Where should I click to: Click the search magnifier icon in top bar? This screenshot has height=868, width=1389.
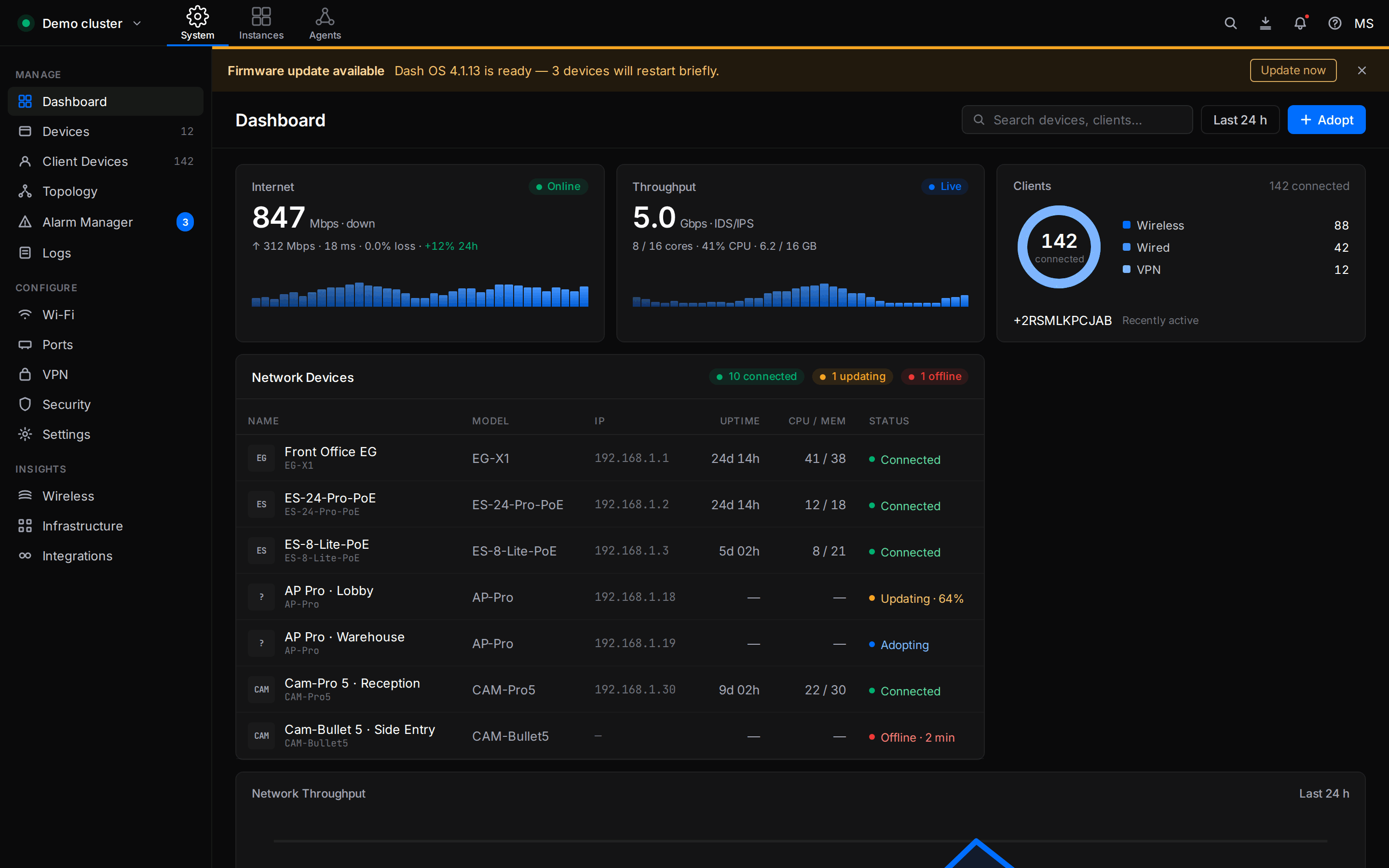tap(1230, 23)
